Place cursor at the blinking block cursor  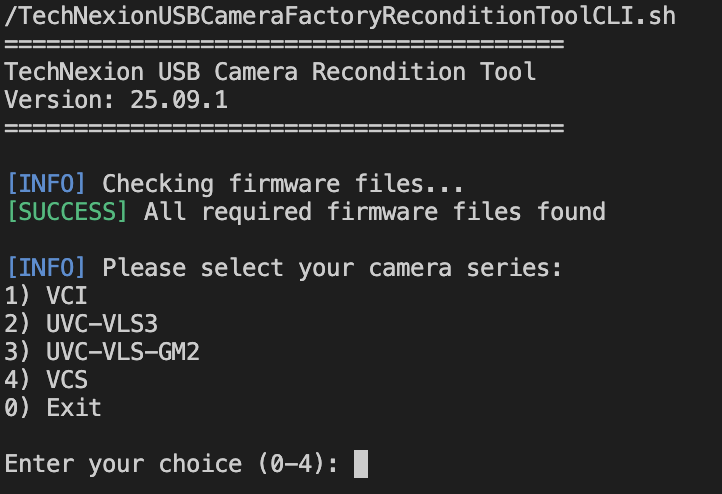(x=361, y=464)
